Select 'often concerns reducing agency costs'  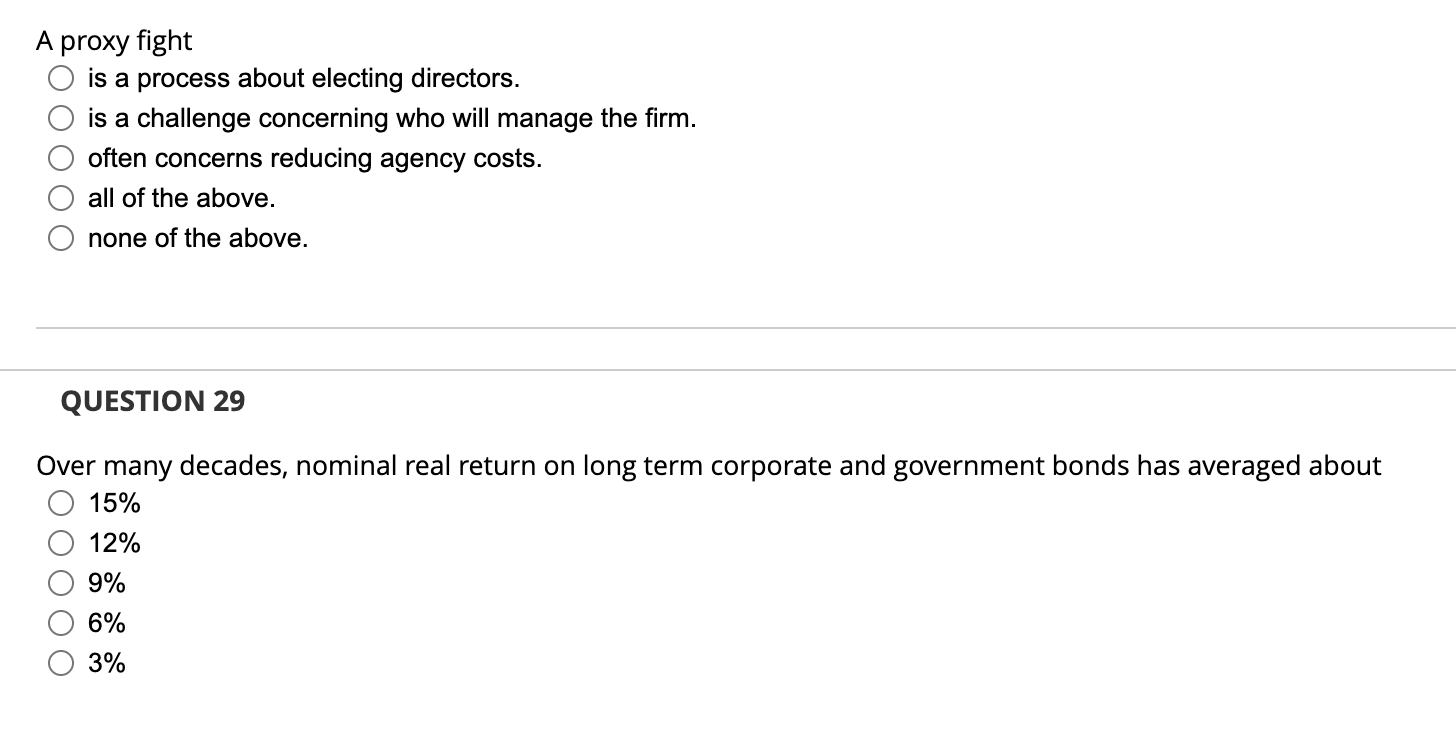pyautogui.click(x=61, y=156)
